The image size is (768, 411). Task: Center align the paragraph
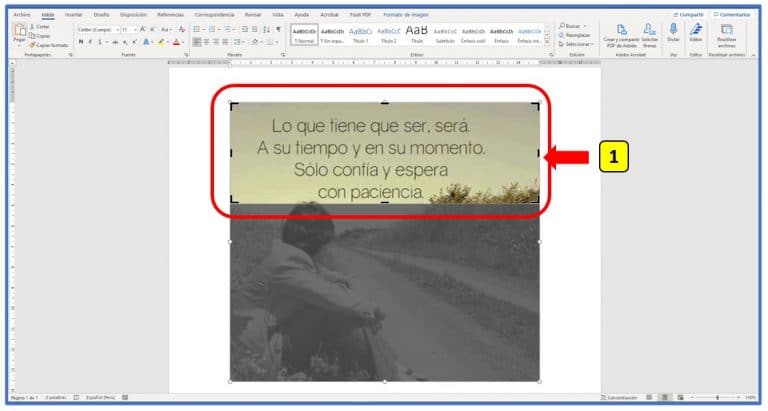[206, 43]
